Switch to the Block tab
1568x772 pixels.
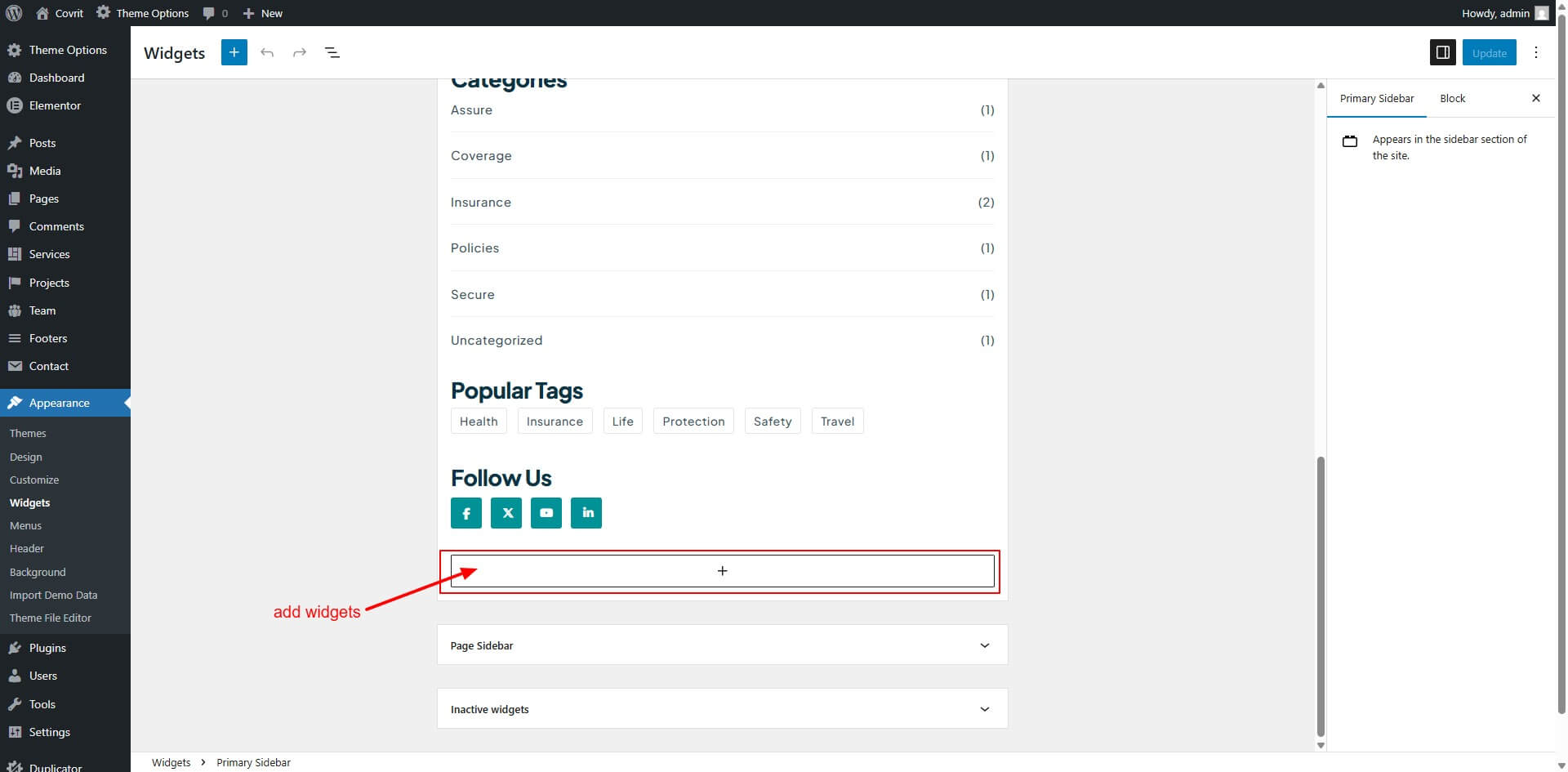pos(1452,98)
